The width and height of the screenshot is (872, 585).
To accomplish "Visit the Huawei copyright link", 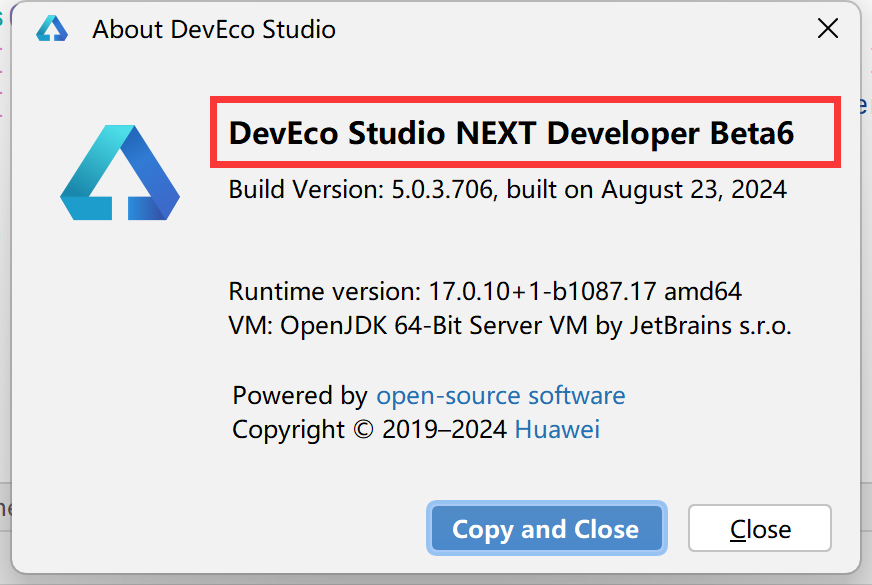I will tap(557, 429).
